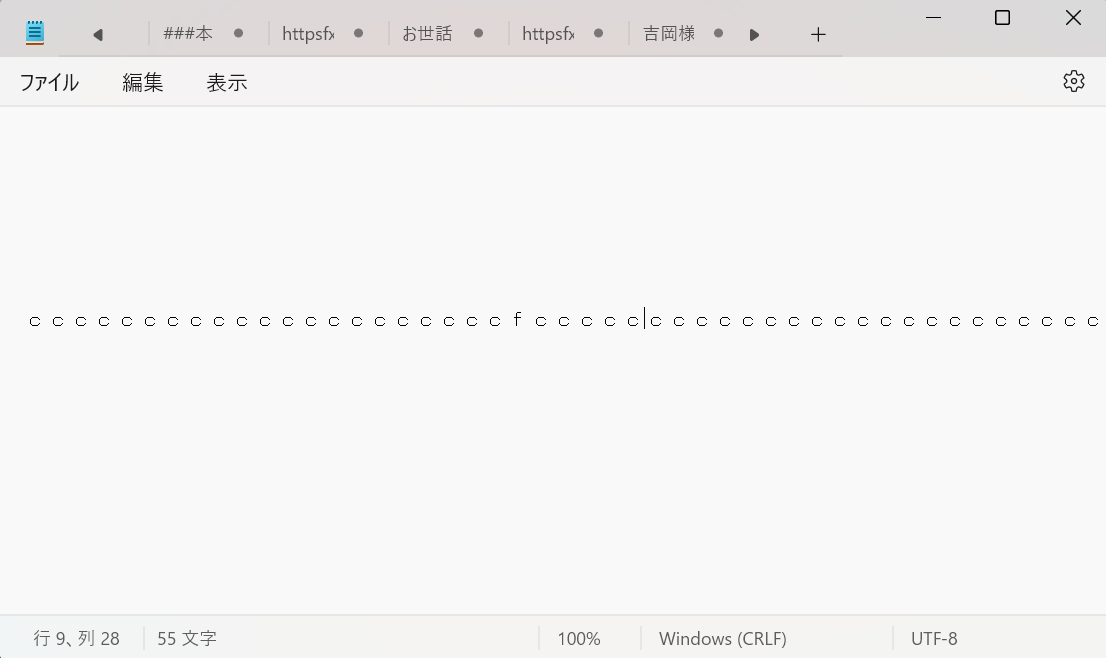Switch to the ###本 tab

(x=189, y=34)
